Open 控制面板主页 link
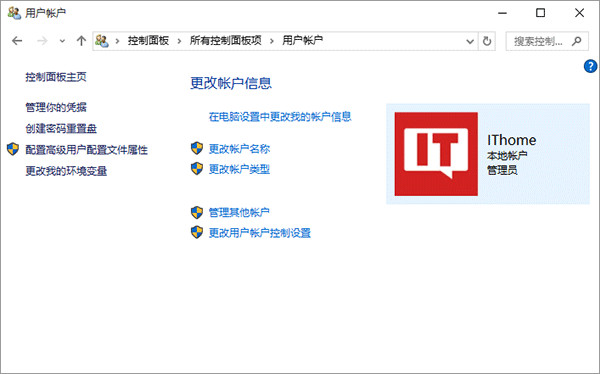 56,77
